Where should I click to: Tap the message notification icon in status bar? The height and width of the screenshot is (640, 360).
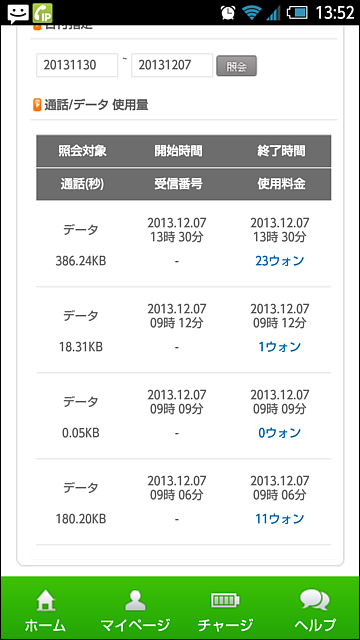coord(18,13)
